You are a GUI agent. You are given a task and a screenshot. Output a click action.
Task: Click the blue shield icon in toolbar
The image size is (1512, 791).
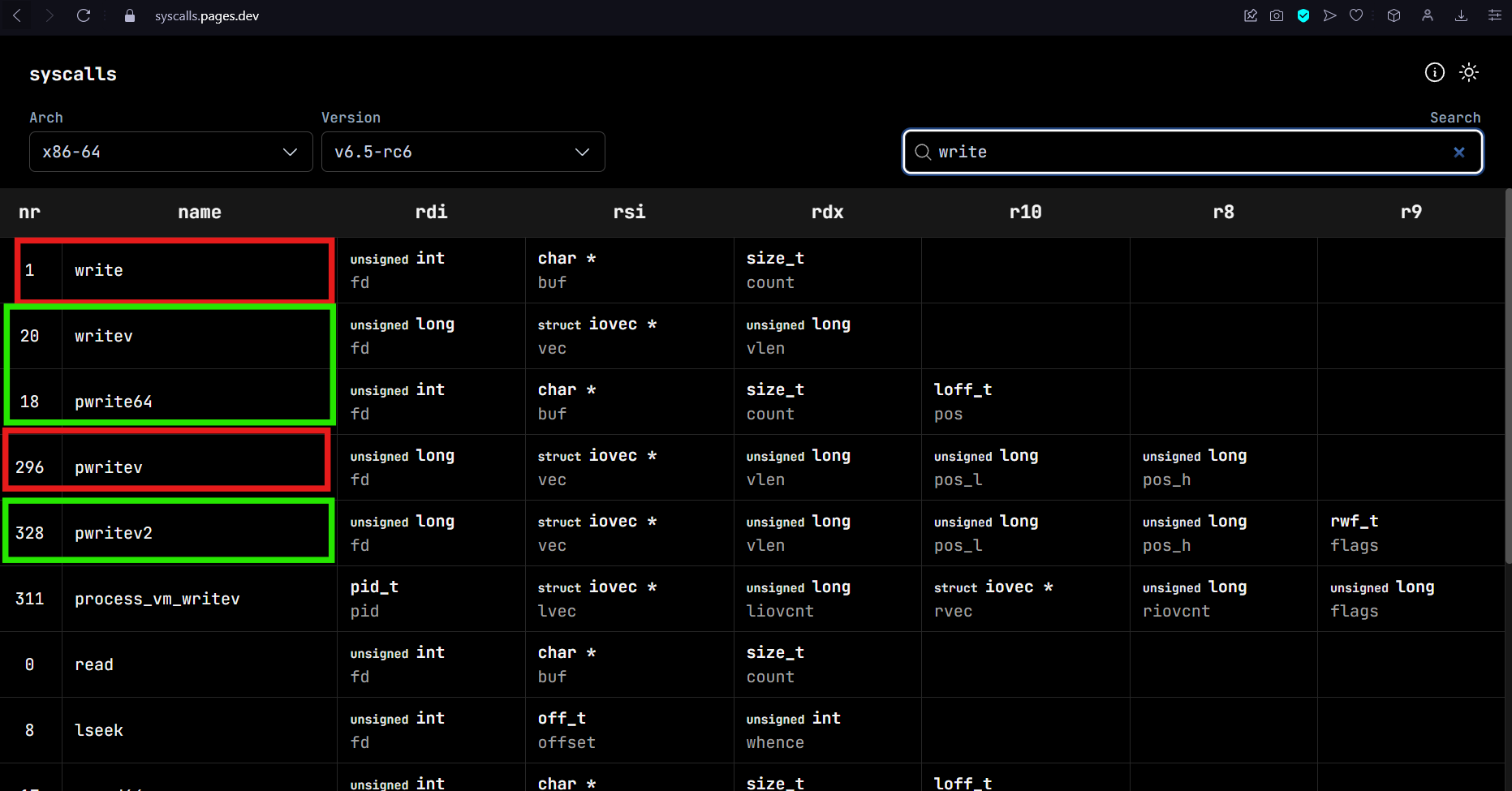[x=1303, y=16]
